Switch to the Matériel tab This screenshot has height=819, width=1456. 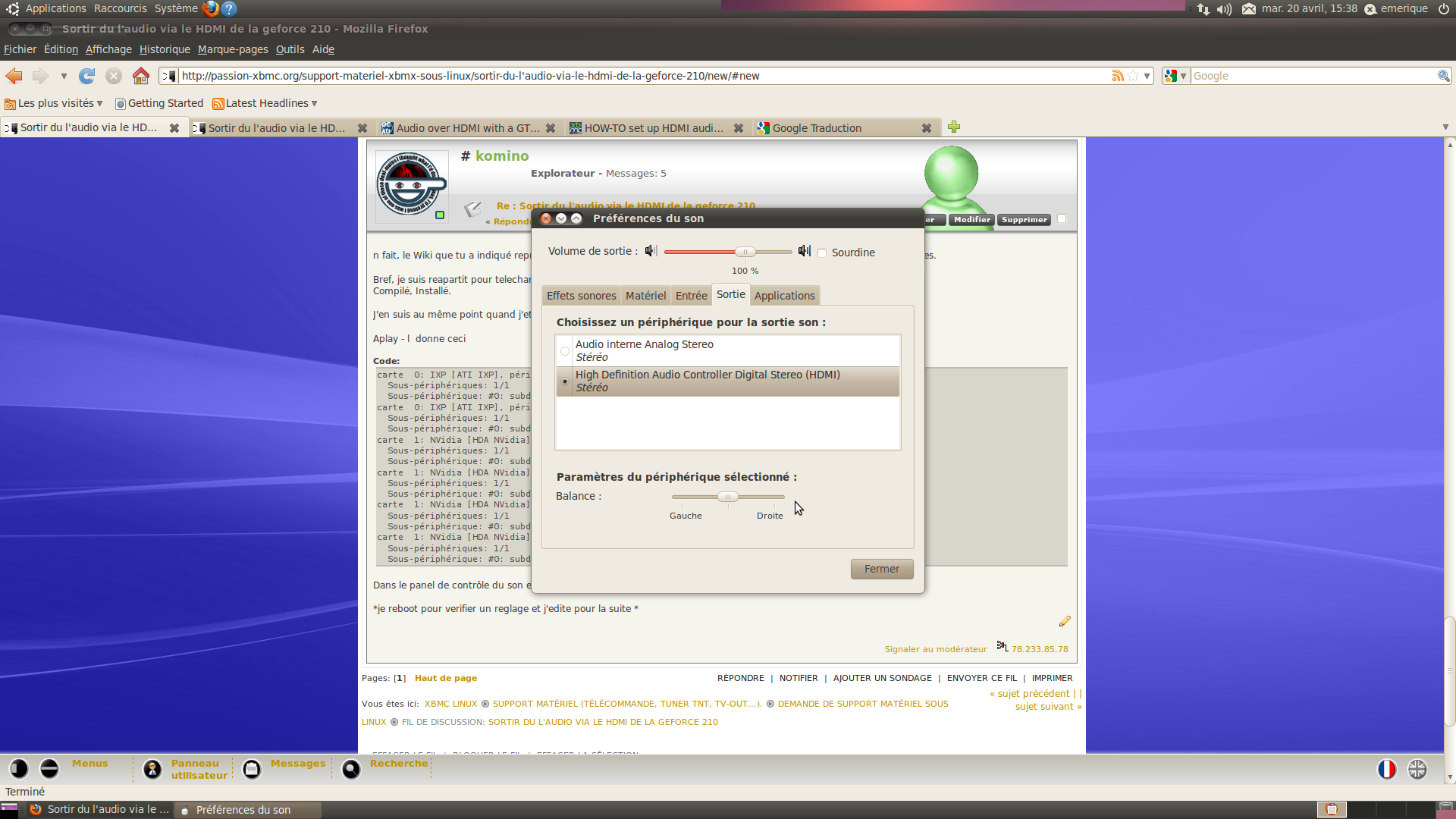pyautogui.click(x=645, y=296)
